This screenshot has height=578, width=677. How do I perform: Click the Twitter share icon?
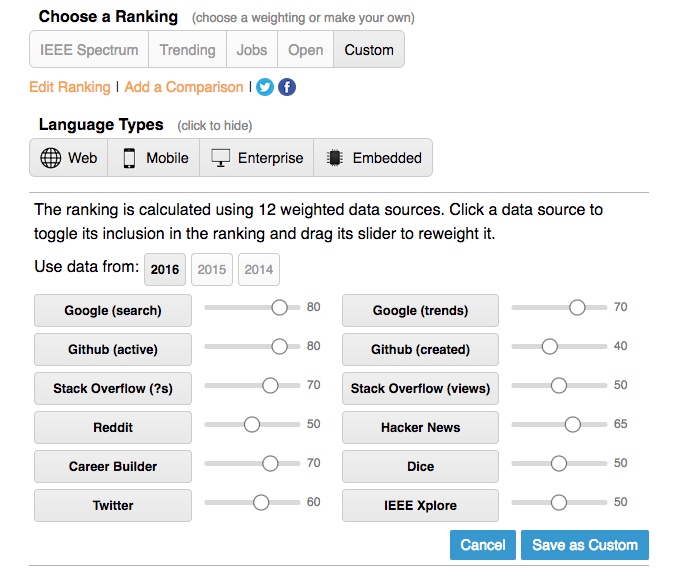pyautogui.click(x=265, y=87)
